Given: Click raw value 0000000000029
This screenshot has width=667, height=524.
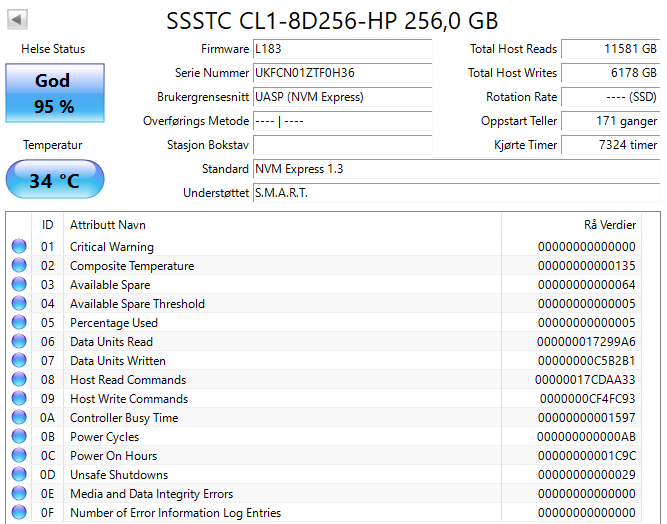Looking at the screenshot, I should click(587, 475).
